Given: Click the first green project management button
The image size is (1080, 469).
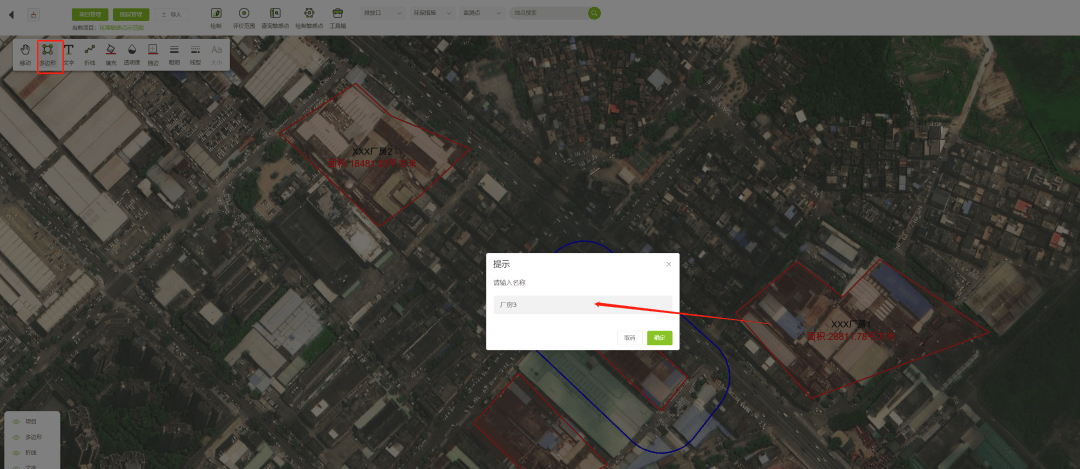Looking at the screenshot, I should (90, 14).
